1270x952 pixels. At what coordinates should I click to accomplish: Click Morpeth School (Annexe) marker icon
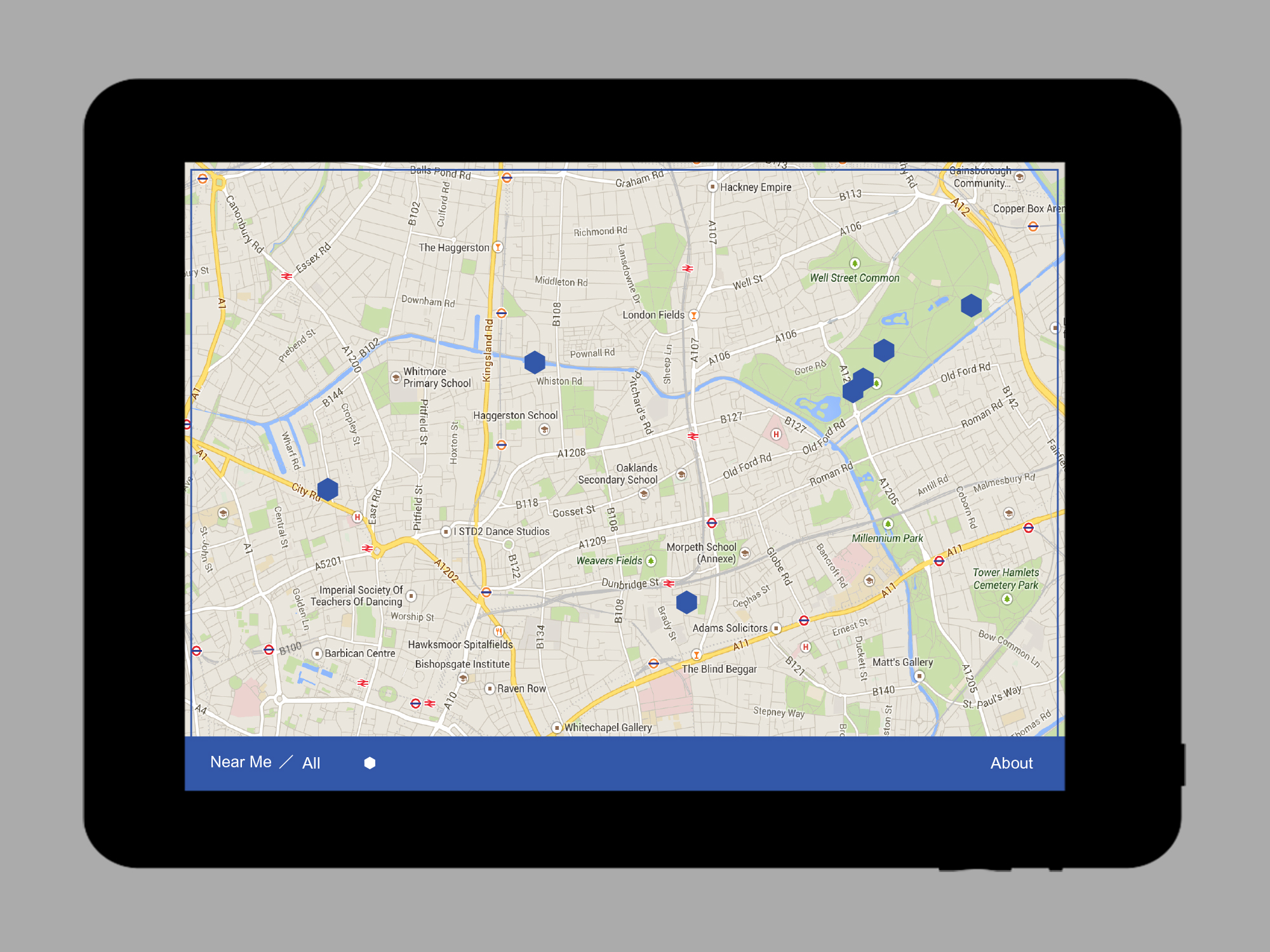(x=745, y=553)
